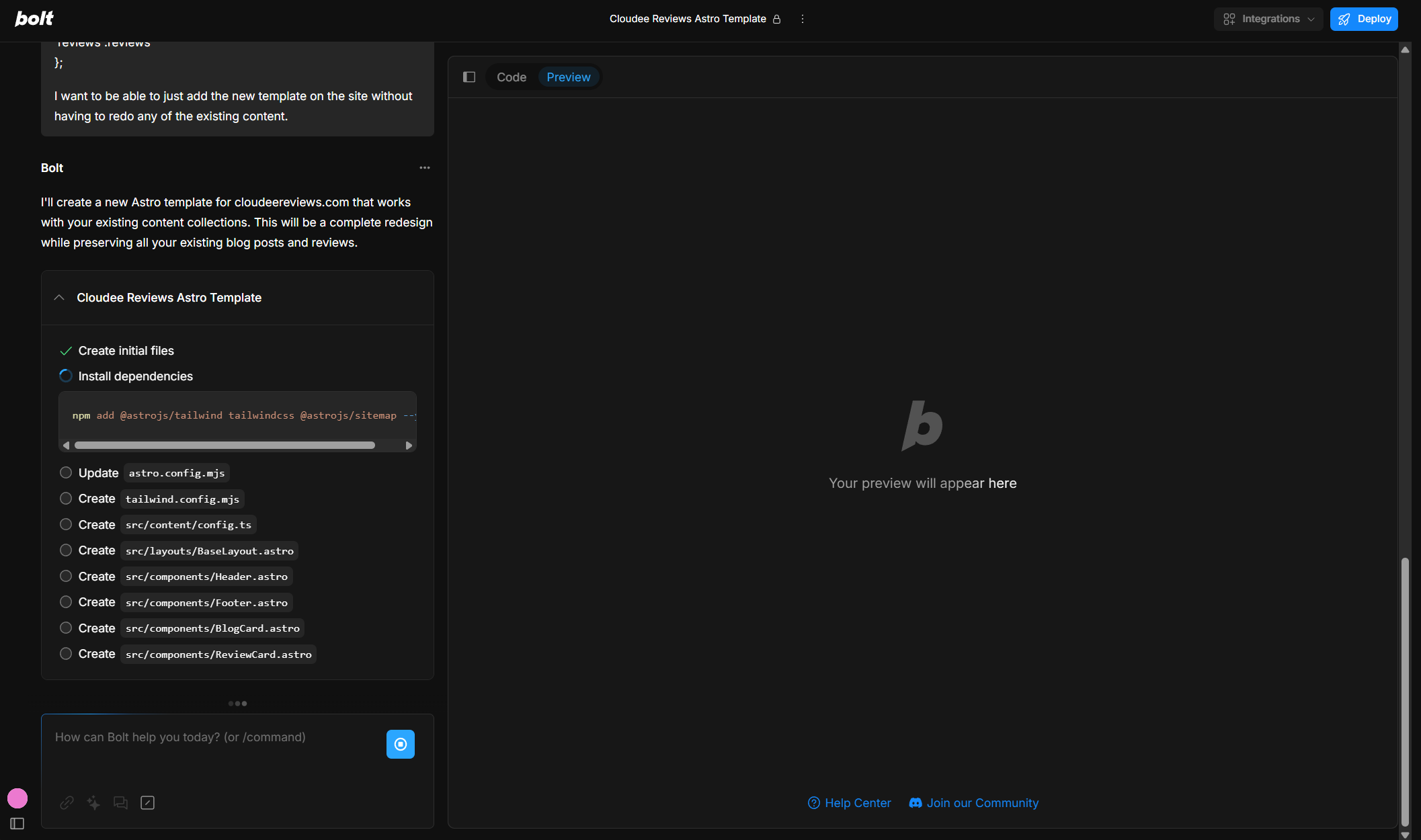This screenshot has height=840, width=1421.
Task: Toggle the sidebar panel icon beside Code tab
Action: (469, 77)
